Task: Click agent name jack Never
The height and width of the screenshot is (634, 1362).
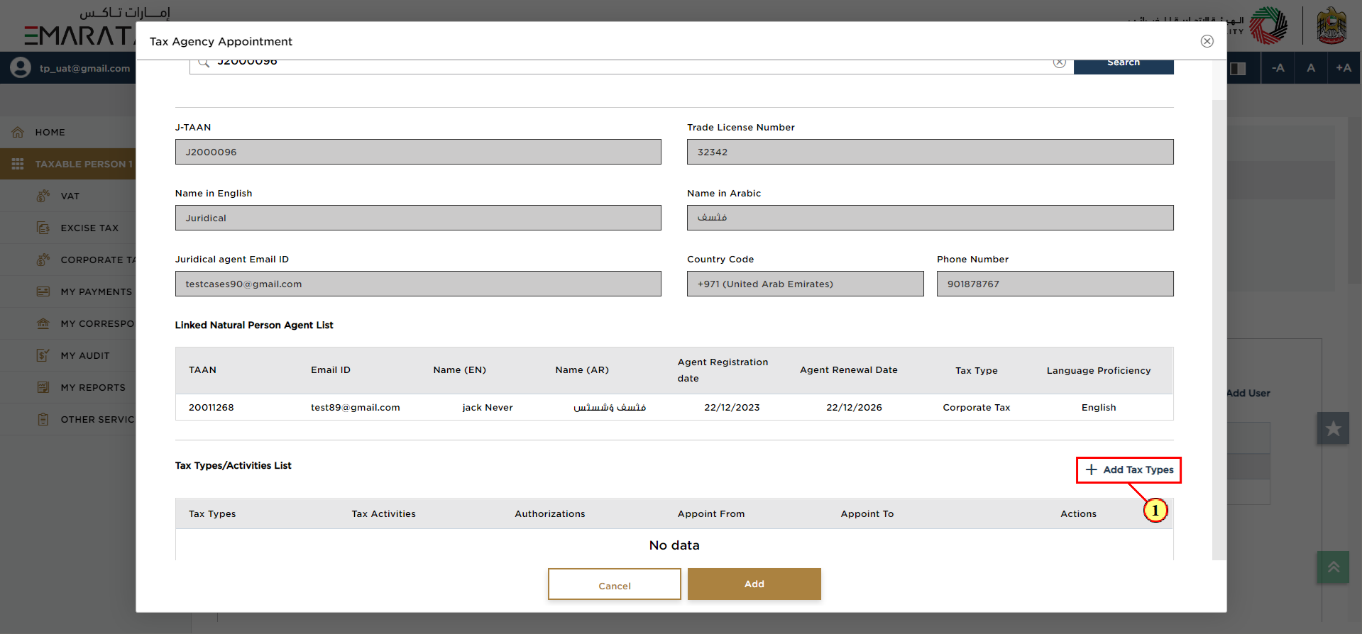Action: [x=487, y=407]
